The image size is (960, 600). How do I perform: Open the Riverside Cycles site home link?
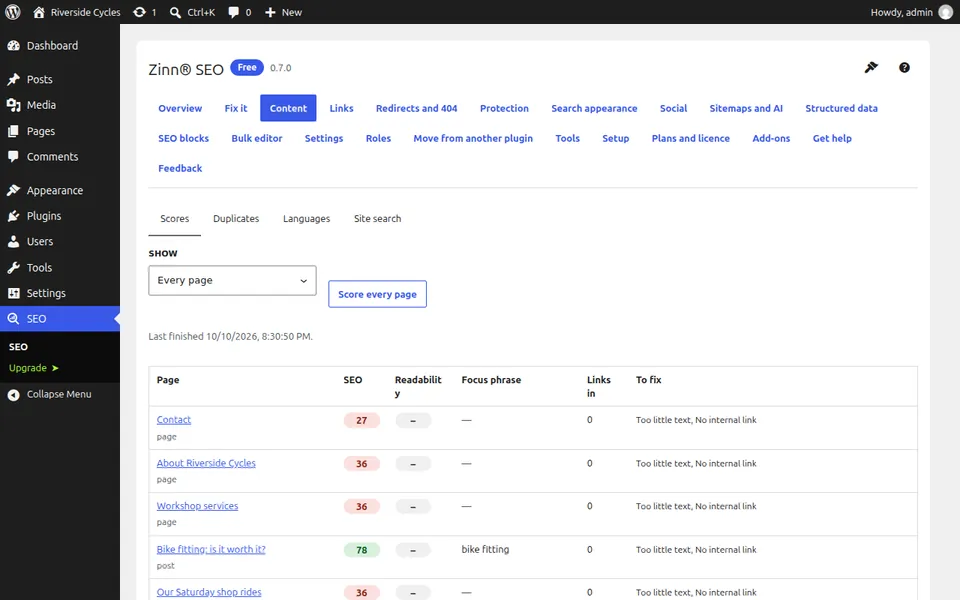coord(77,12)
